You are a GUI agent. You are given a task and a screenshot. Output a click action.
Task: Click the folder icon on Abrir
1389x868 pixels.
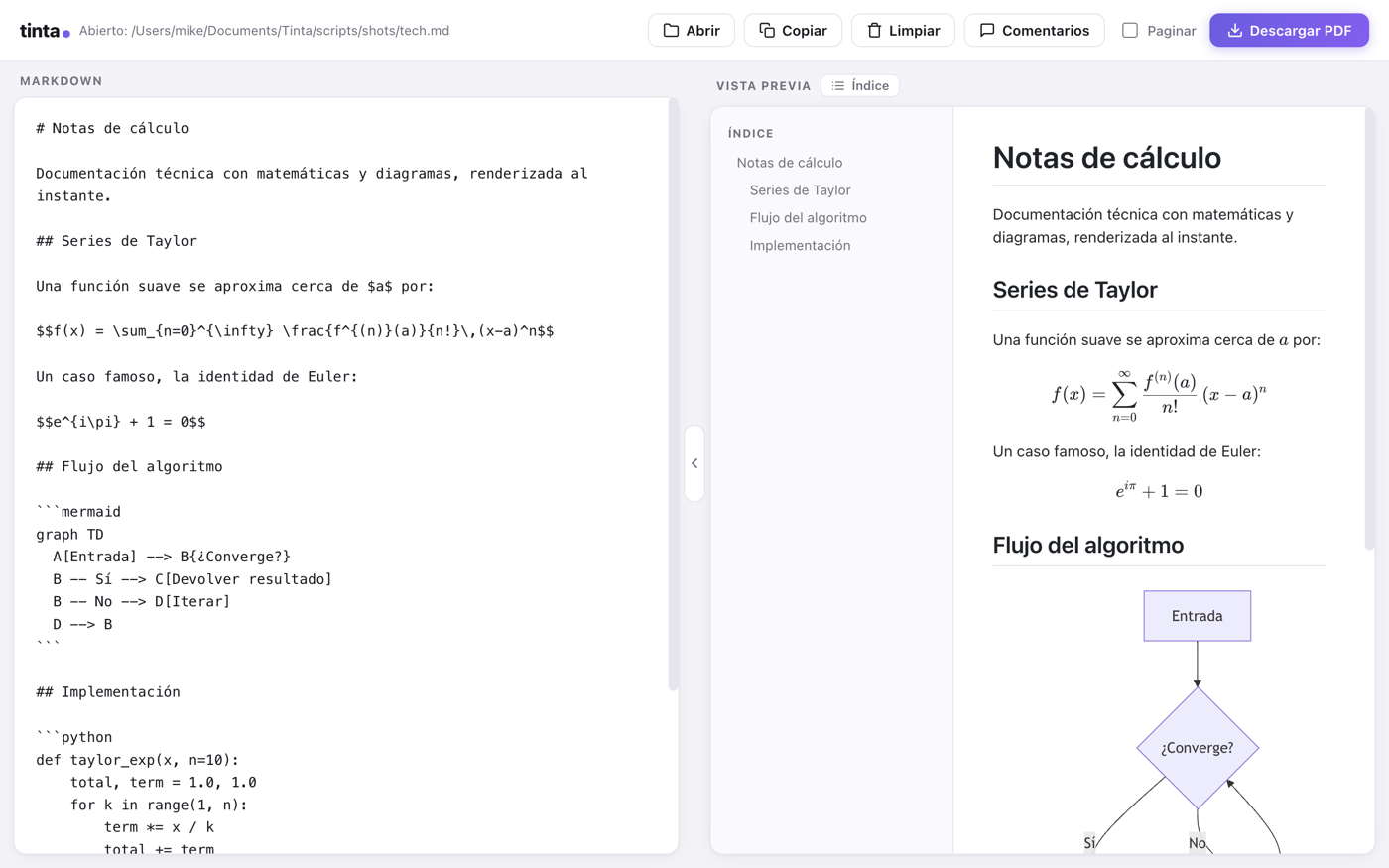click(x=671, y=30)
